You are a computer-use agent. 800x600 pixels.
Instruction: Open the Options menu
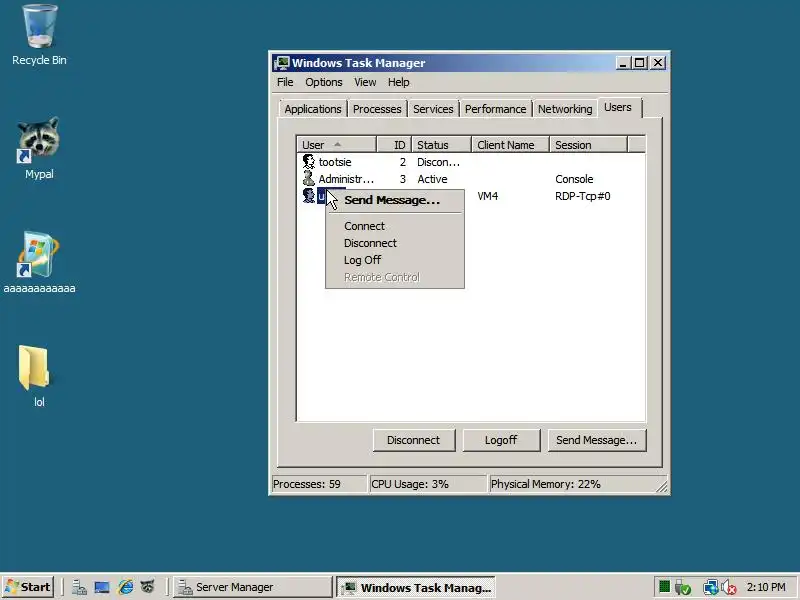click(323, 82)
